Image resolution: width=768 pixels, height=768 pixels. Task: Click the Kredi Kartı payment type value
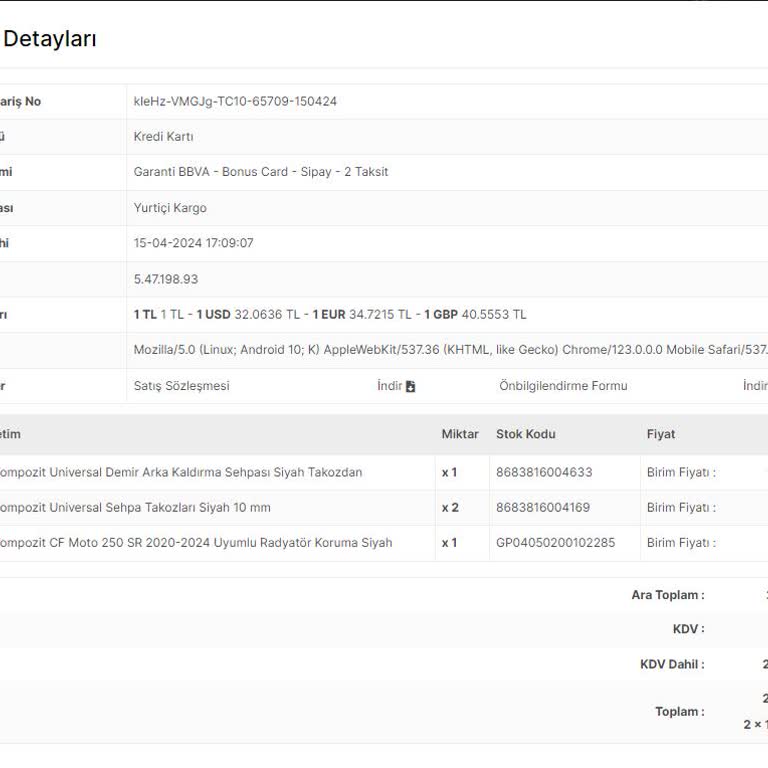click(x=163, y=136)
